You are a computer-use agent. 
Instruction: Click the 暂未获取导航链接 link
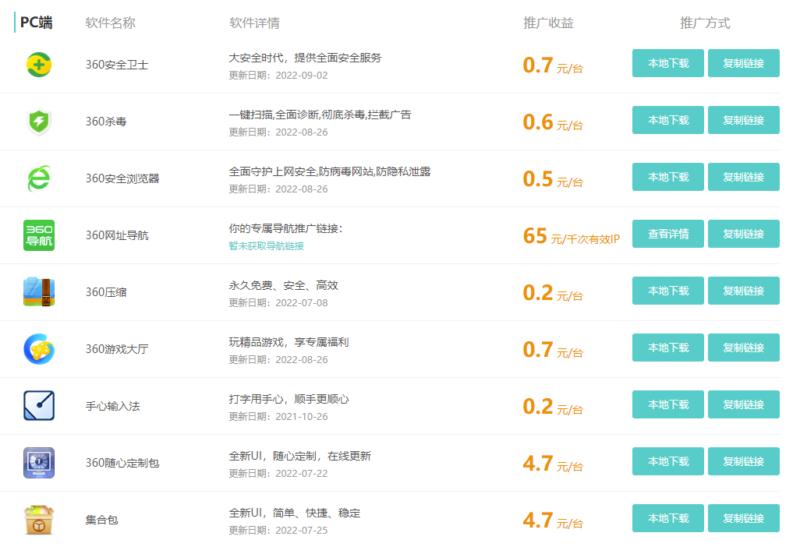[x=266, y=246]
